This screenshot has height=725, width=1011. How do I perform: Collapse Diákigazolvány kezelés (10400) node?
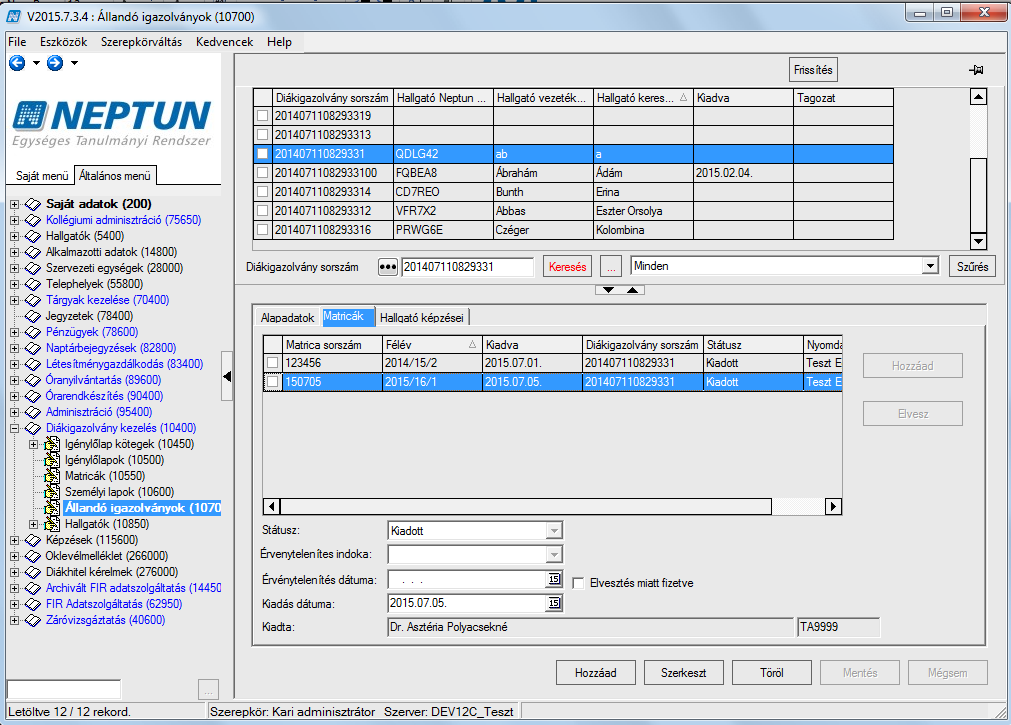(14, 428)
